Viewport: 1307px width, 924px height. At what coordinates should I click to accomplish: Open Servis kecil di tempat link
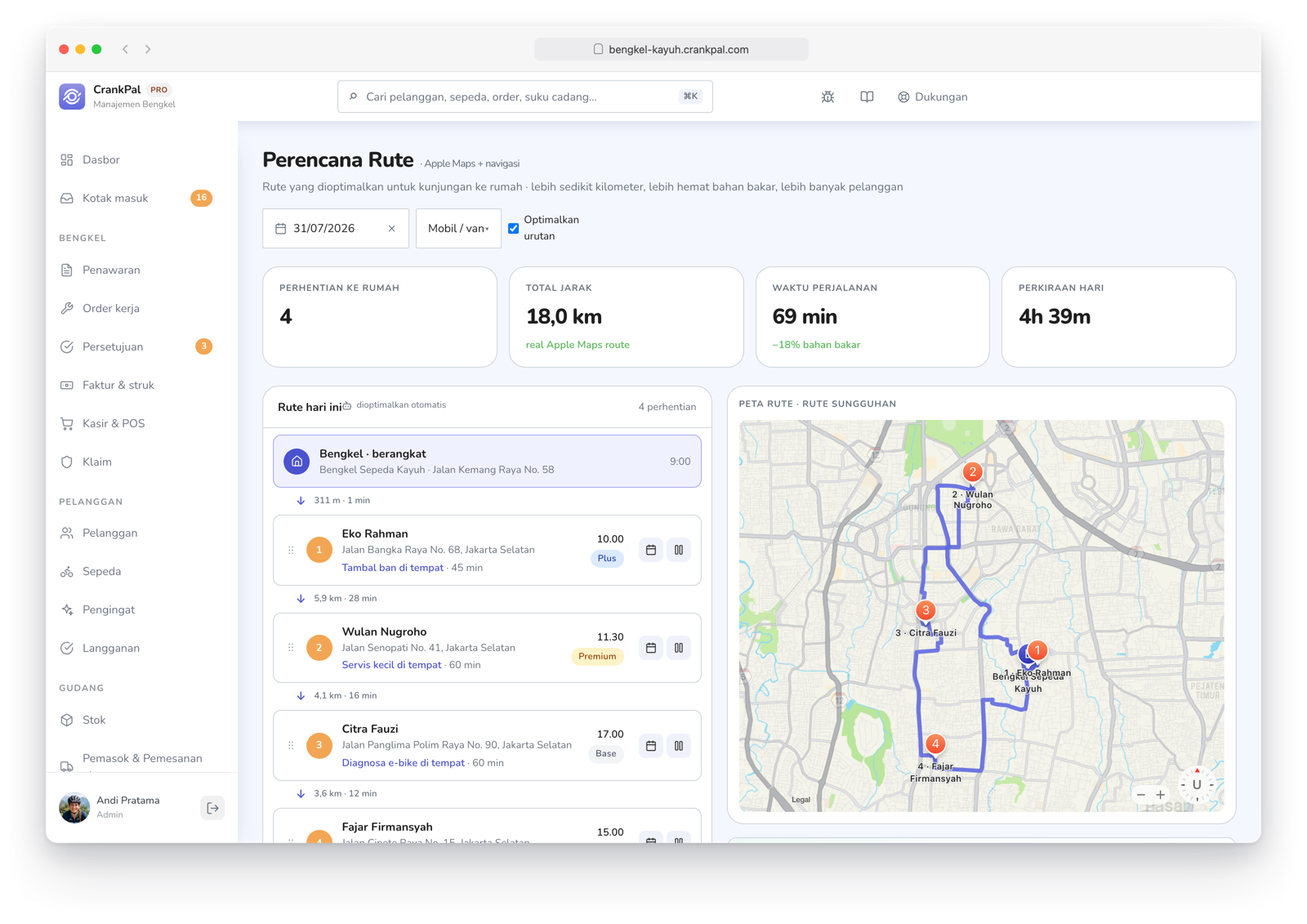tap(391, 665)
